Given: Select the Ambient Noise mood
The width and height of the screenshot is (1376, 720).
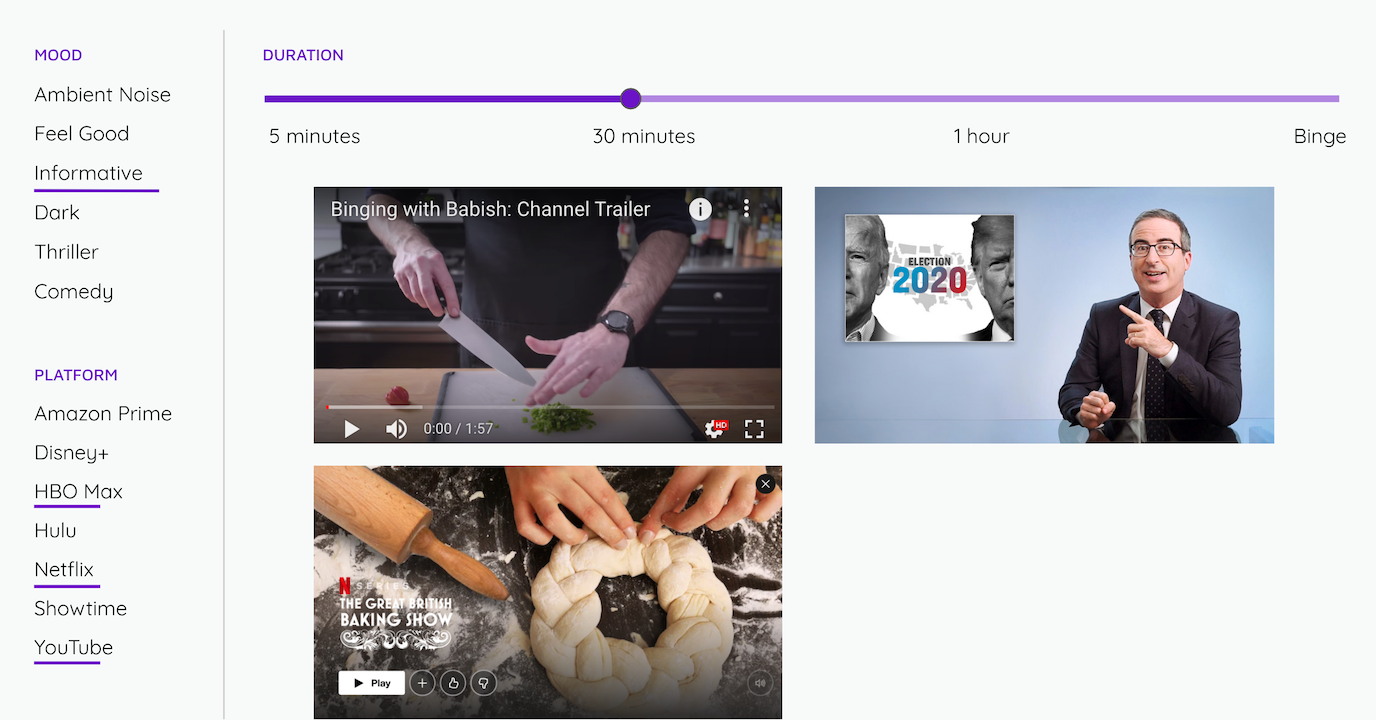Looking at the screenshot, I should (x=103, y=95).
